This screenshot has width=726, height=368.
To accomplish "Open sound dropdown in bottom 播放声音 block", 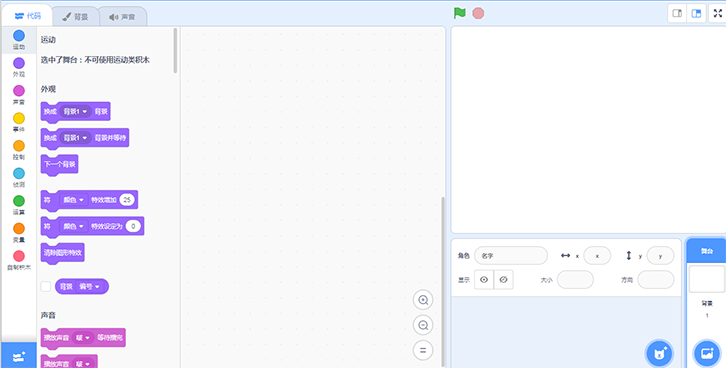I will [83, 364].
